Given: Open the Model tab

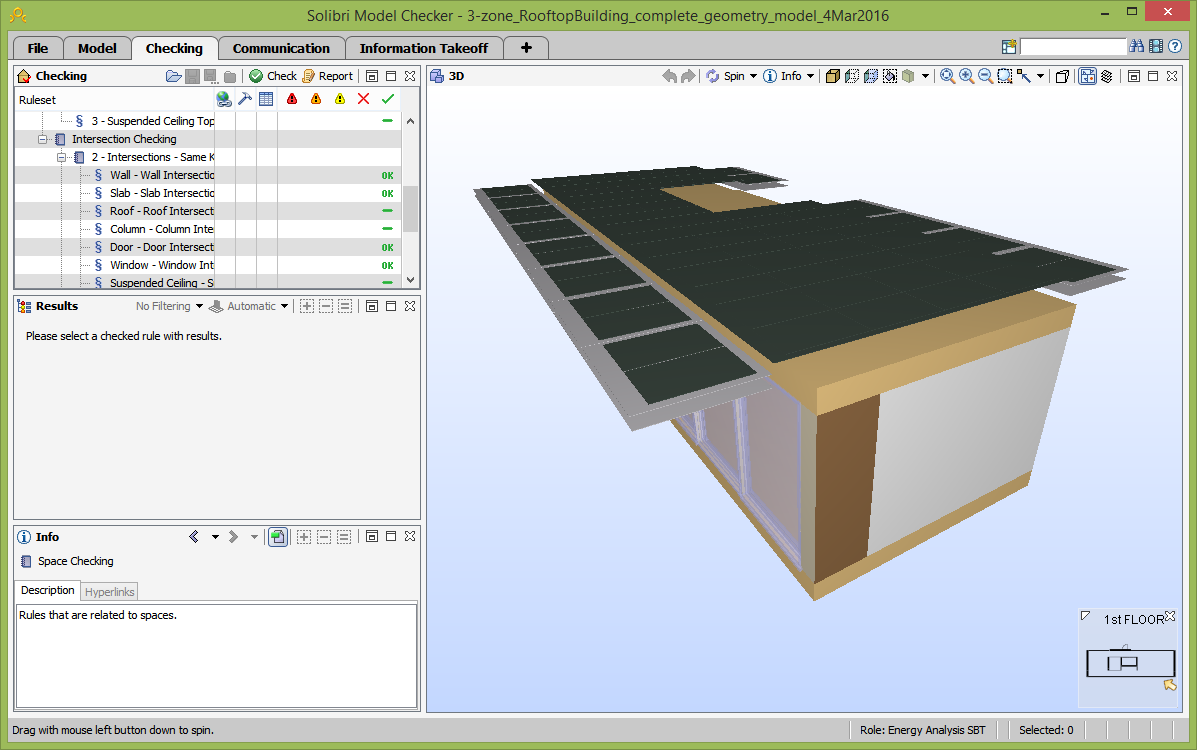Looking at the screenshot, I should pyautogui.click(x=97, y=48).
